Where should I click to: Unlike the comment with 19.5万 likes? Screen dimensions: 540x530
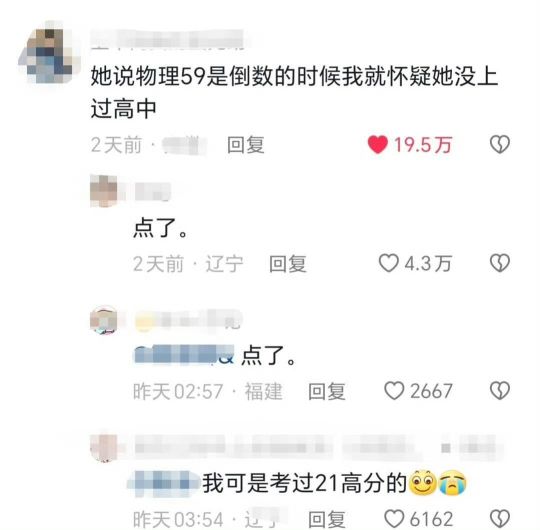pyautogui.click(x=378, y=144)
